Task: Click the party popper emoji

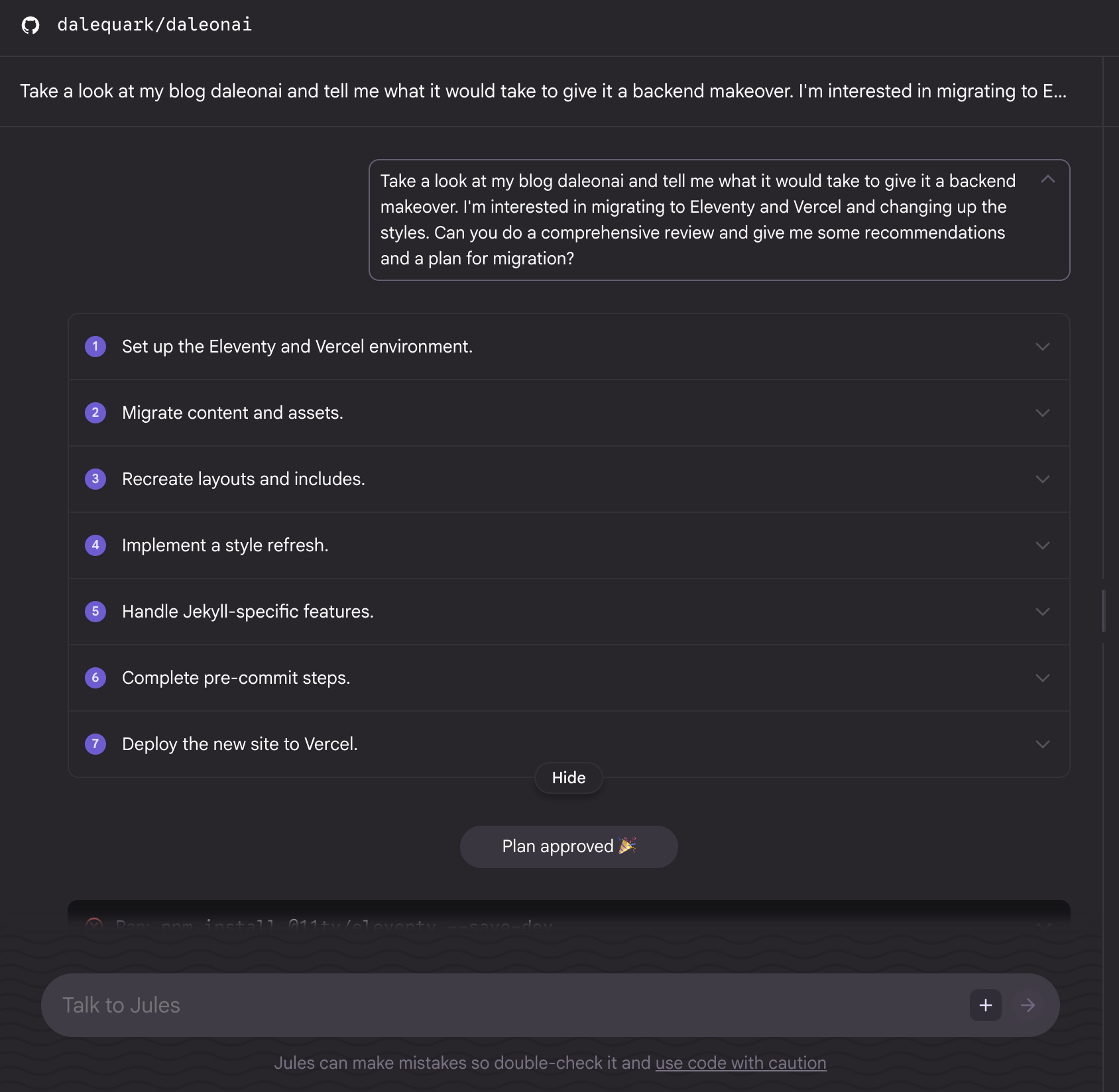Action: point(626,846)
